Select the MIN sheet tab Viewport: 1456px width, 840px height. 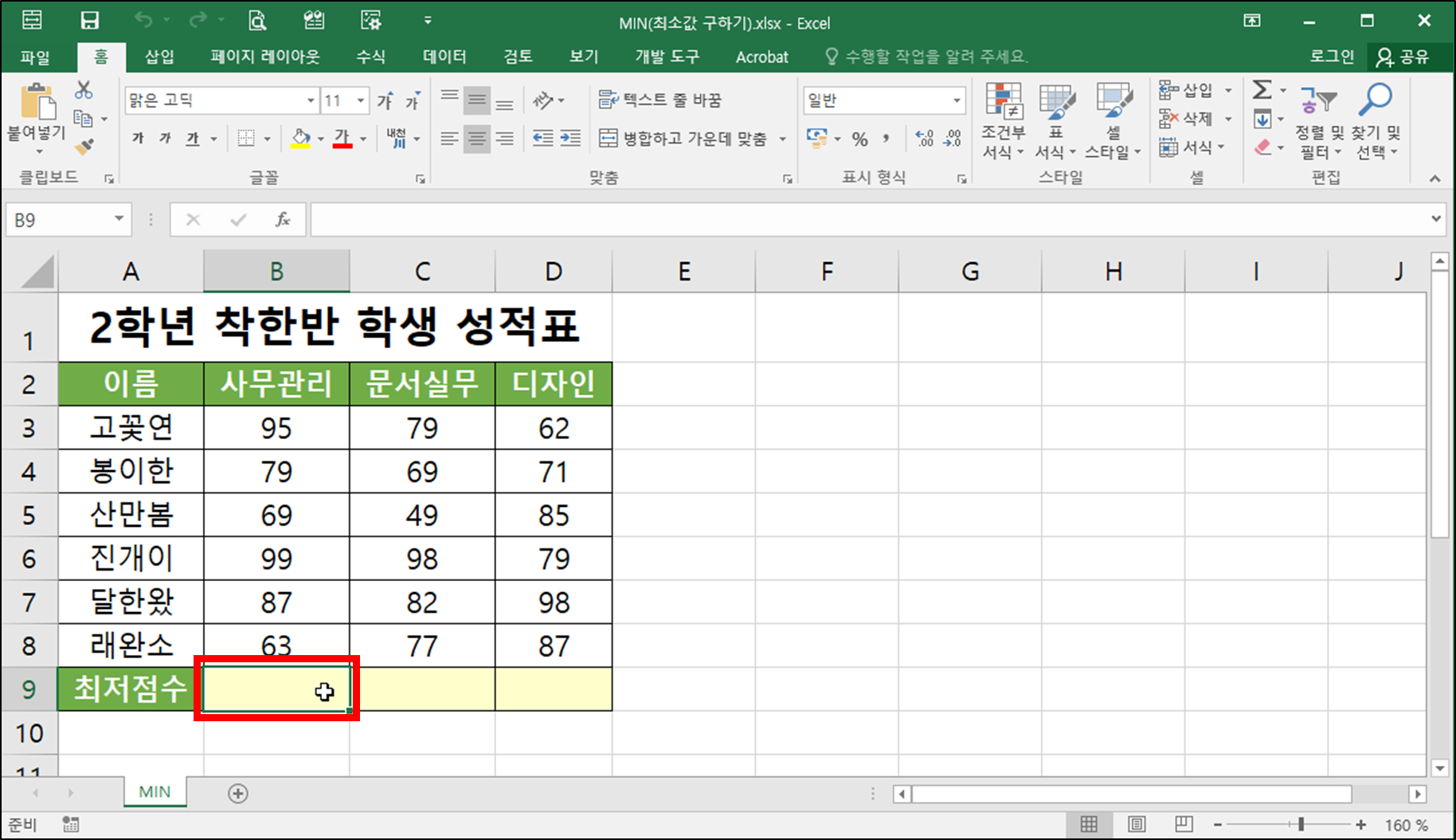154,791
